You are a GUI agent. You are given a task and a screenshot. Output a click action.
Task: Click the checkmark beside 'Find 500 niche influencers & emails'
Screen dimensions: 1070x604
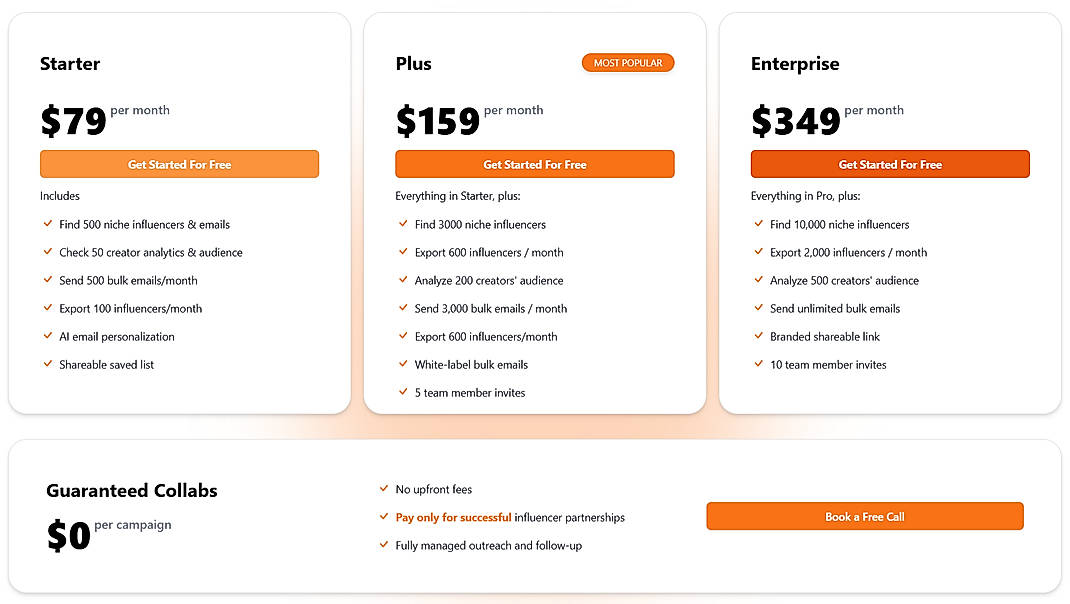(x=48, y=225)
